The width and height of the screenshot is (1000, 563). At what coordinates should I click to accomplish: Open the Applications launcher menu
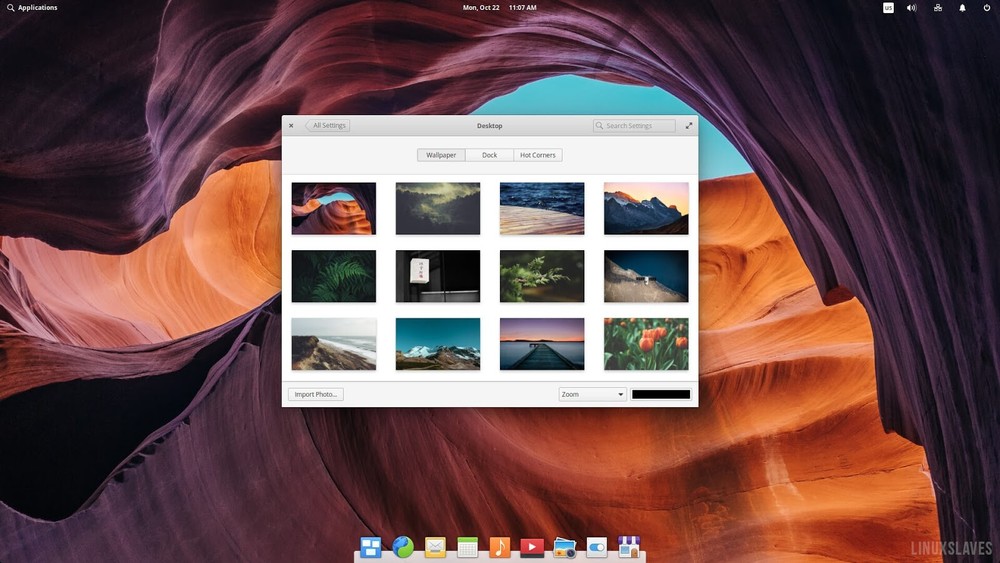(x=32, y=8)
